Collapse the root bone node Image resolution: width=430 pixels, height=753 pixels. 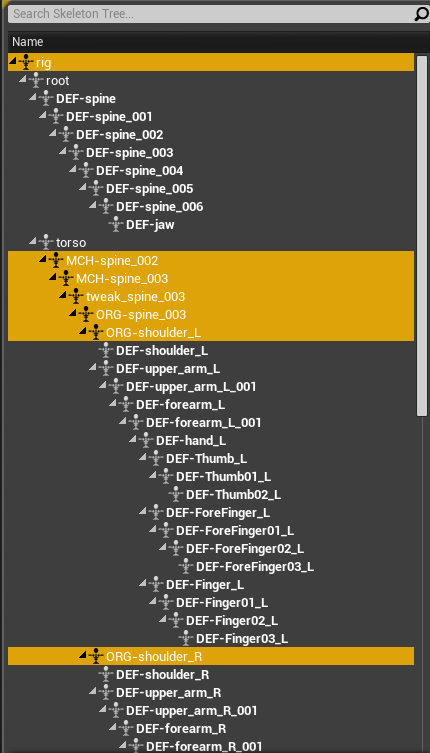pyautogui.click(x=23, y=79)
